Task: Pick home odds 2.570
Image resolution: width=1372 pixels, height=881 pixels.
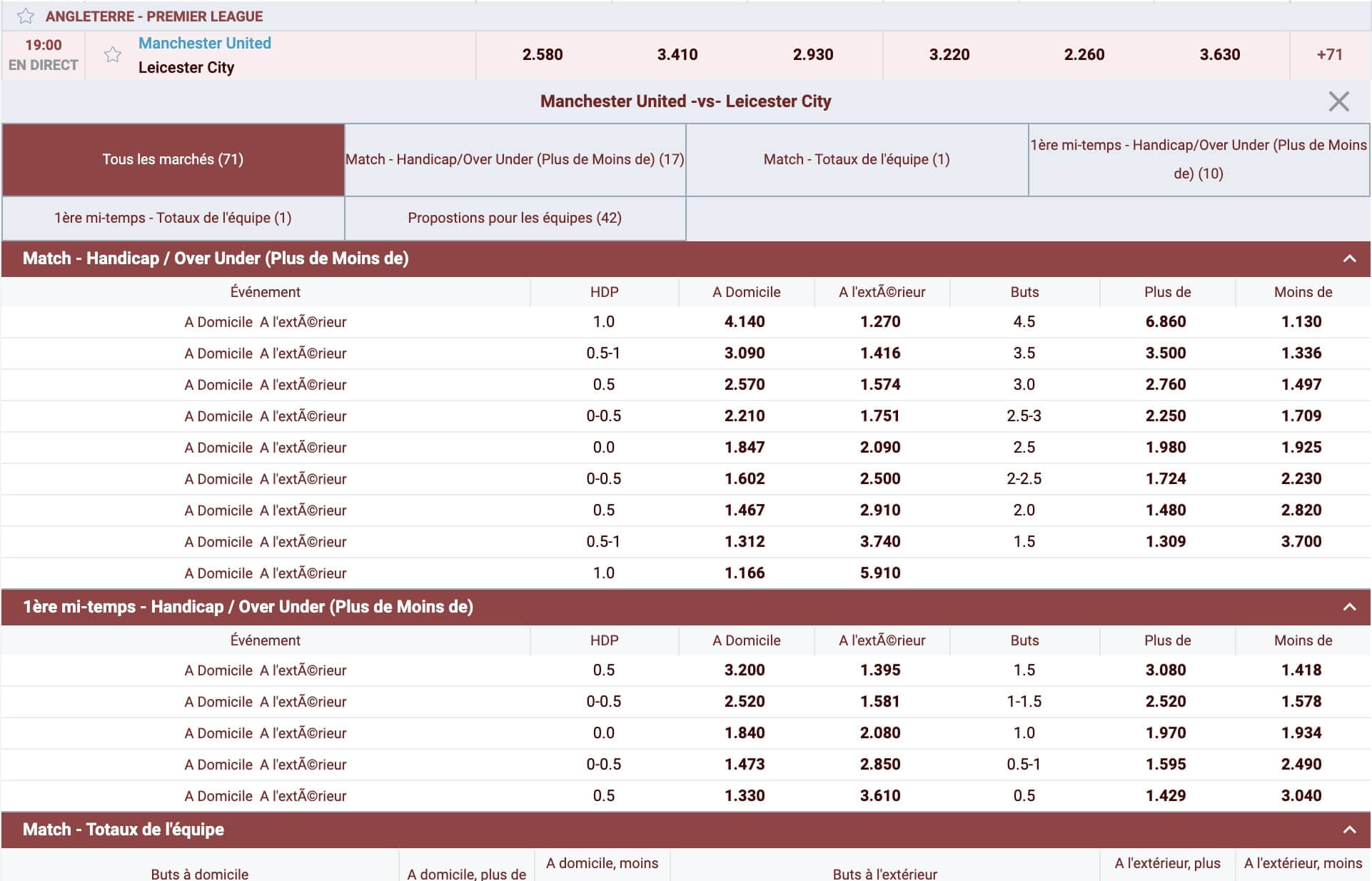Action: pyautogui.click(x=745, y=384)
